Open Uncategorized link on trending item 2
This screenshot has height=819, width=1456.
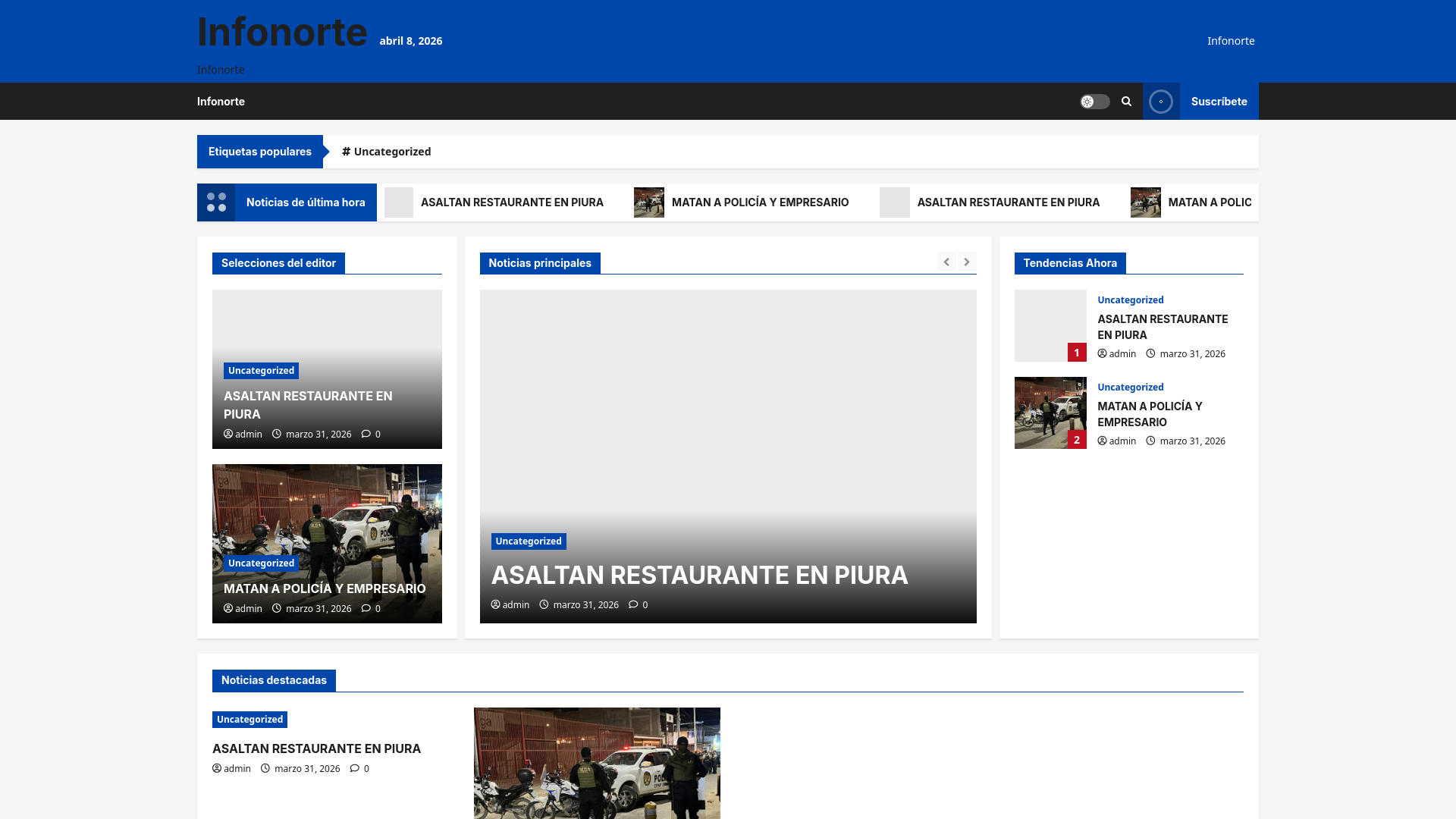tap(1130, 388)
